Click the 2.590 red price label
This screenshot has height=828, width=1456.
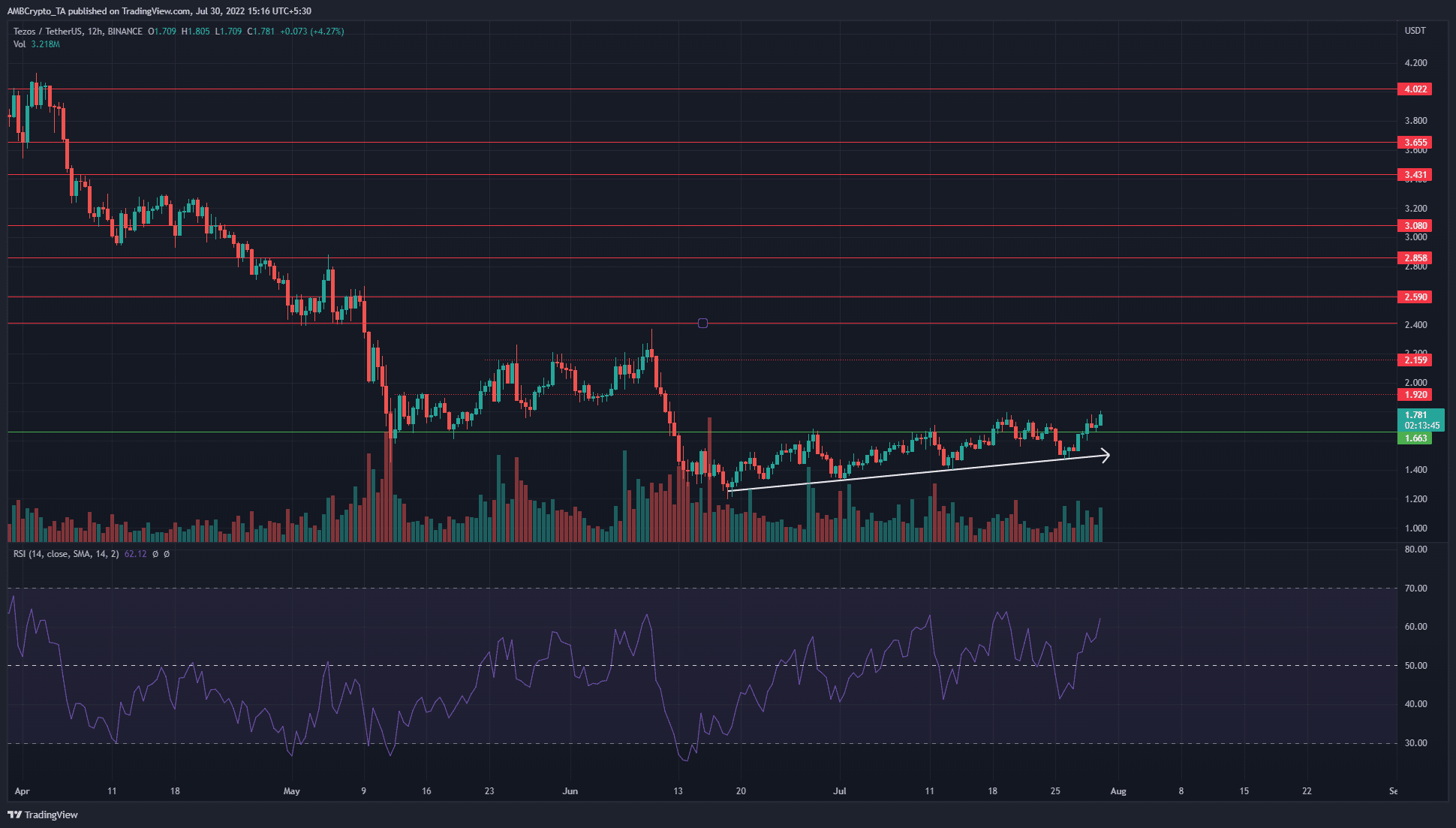[x=1415, y=297]
